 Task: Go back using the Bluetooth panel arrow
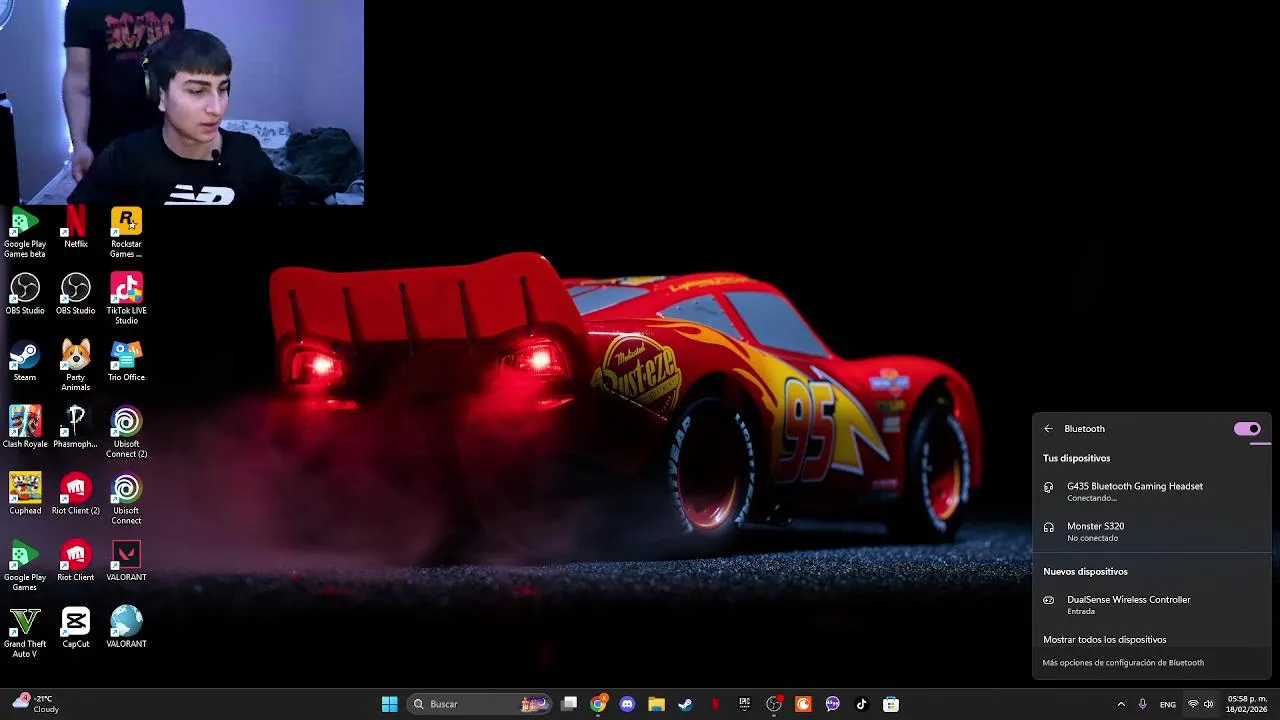tap(1048, 429)
